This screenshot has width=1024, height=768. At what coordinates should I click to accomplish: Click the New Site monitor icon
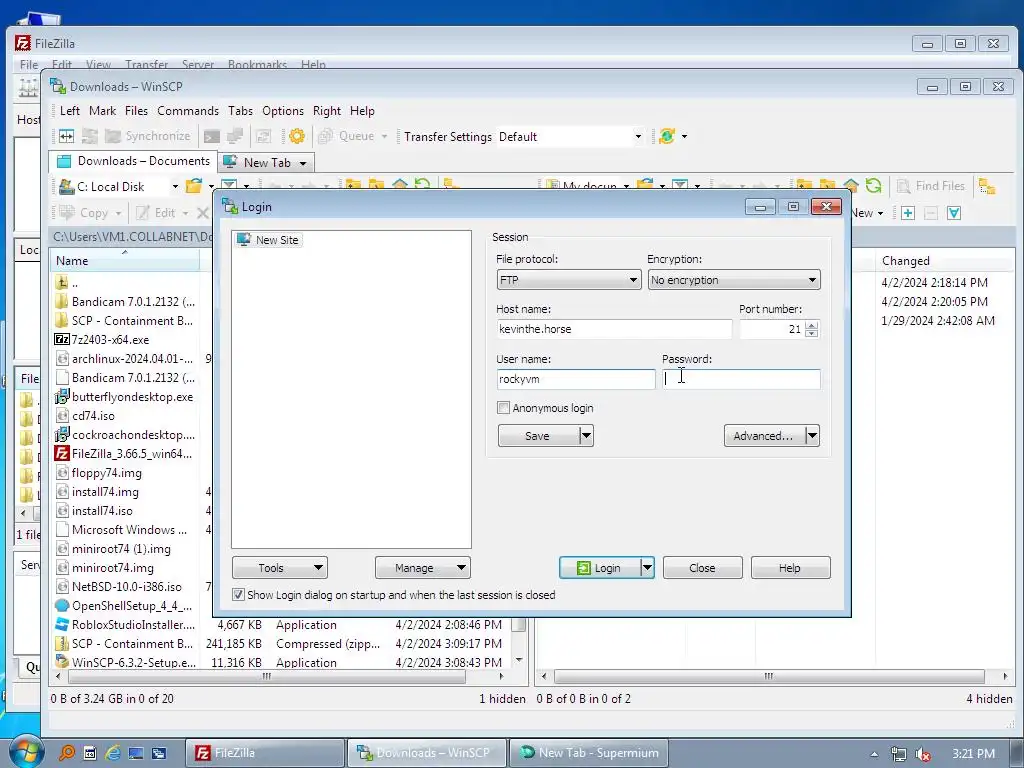[x=244, y=240]
